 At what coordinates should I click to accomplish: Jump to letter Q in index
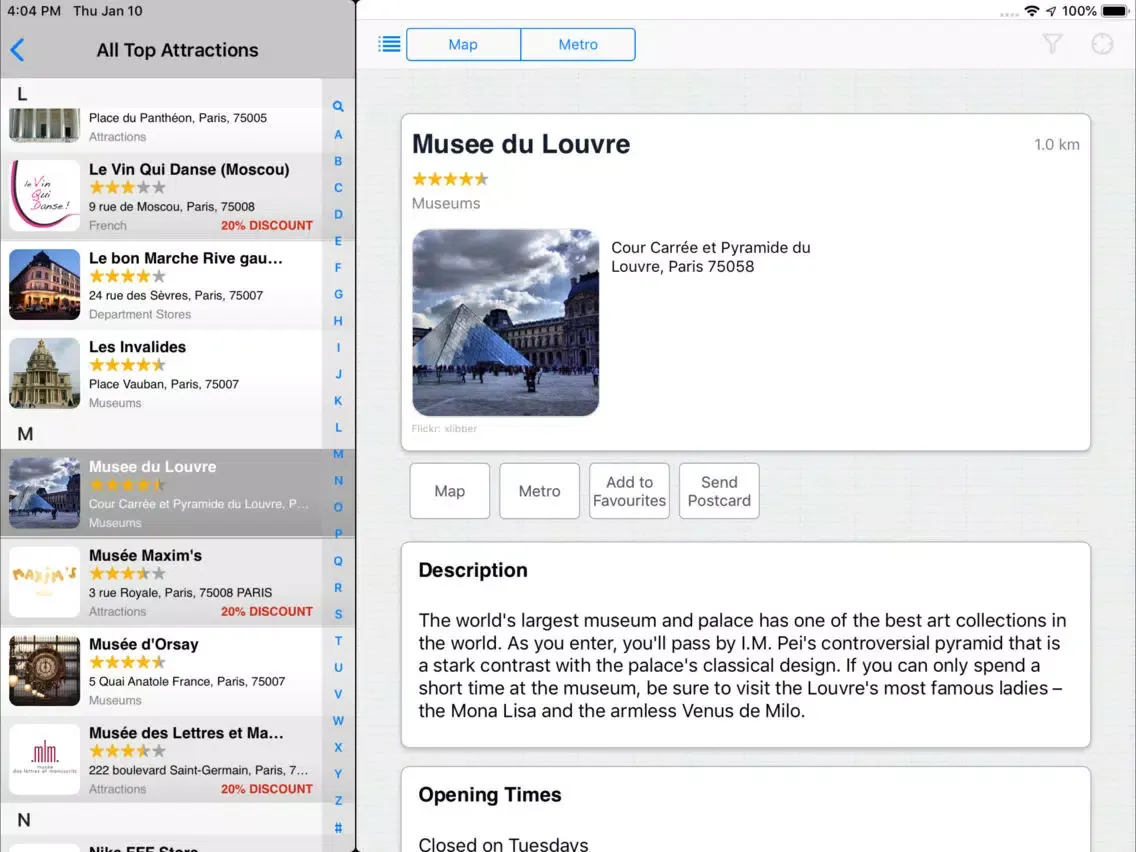338,561
